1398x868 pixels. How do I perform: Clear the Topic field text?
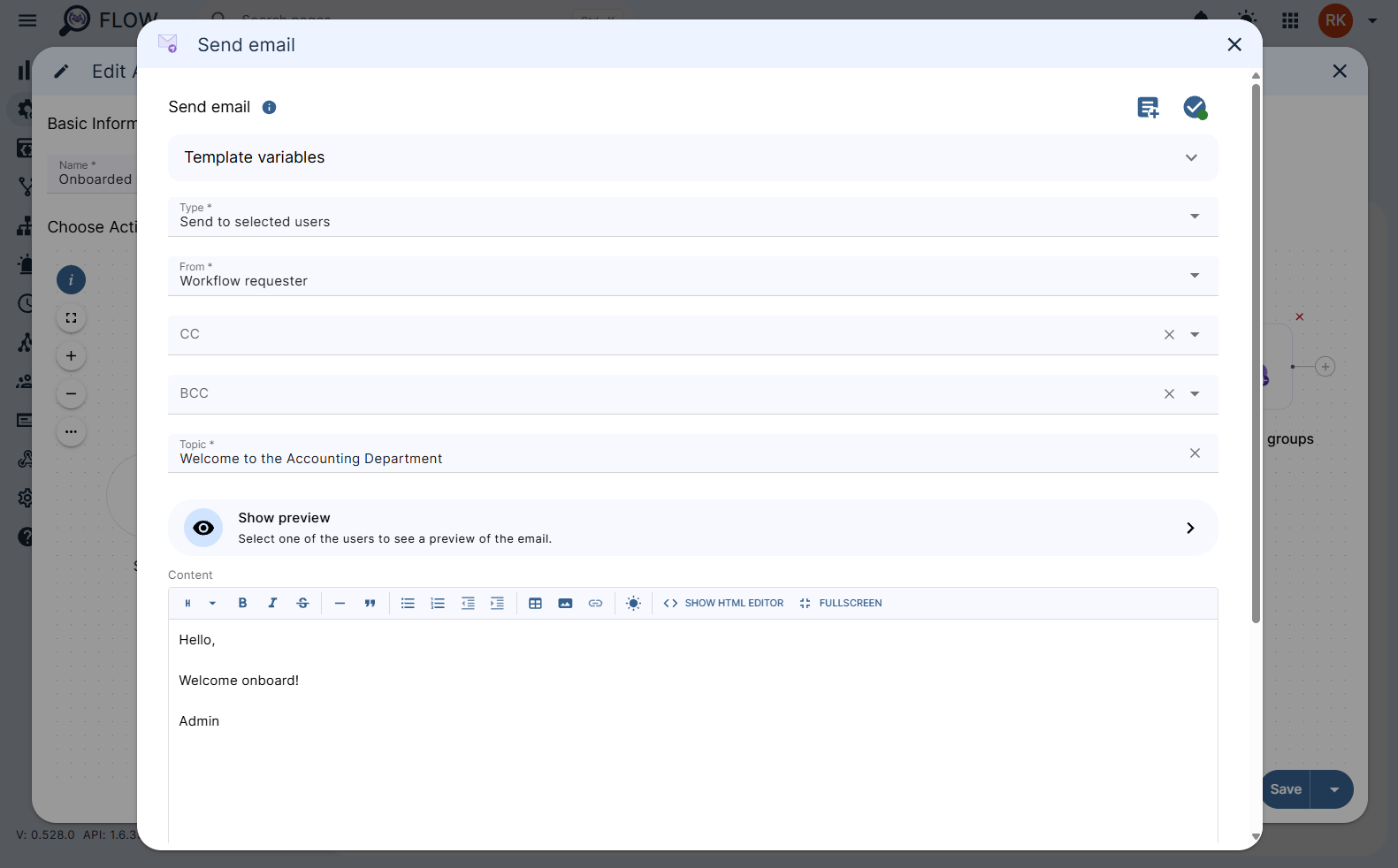point(1195,453)
